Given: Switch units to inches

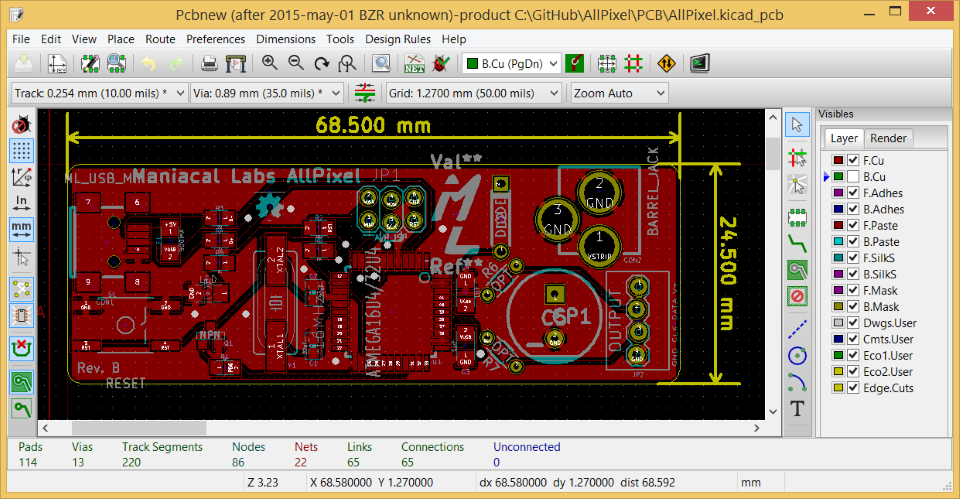Looking at the screenshot, I should [21, 203].
